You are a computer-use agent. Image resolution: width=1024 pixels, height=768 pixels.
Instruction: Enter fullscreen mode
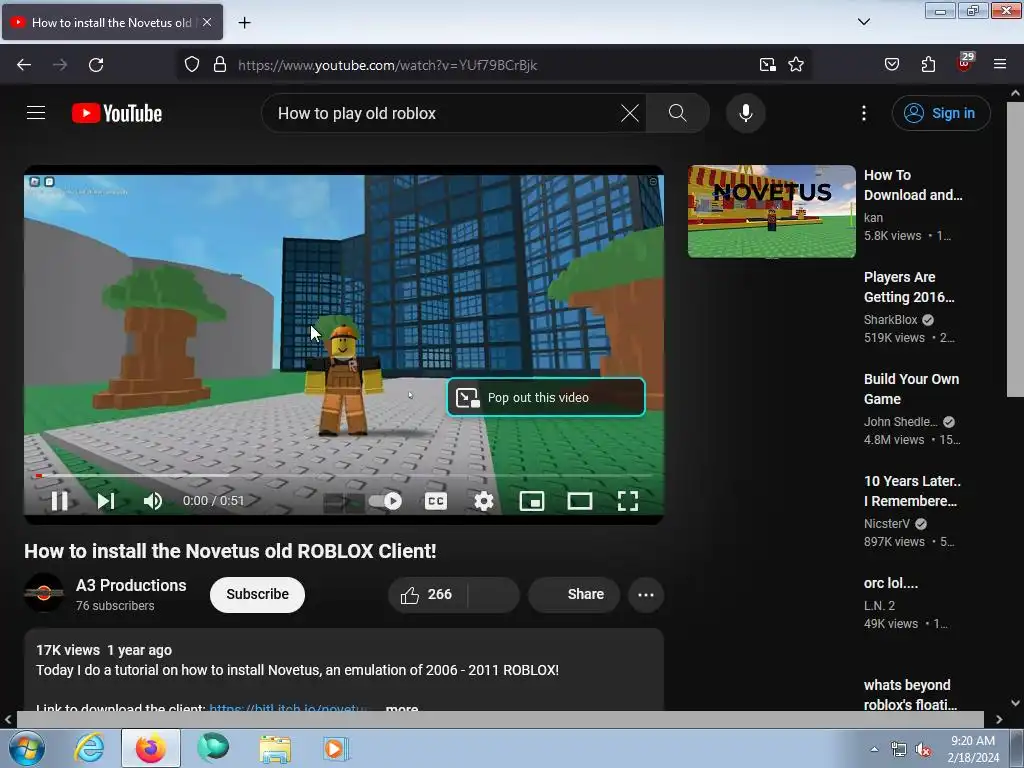tap(628, 501)
